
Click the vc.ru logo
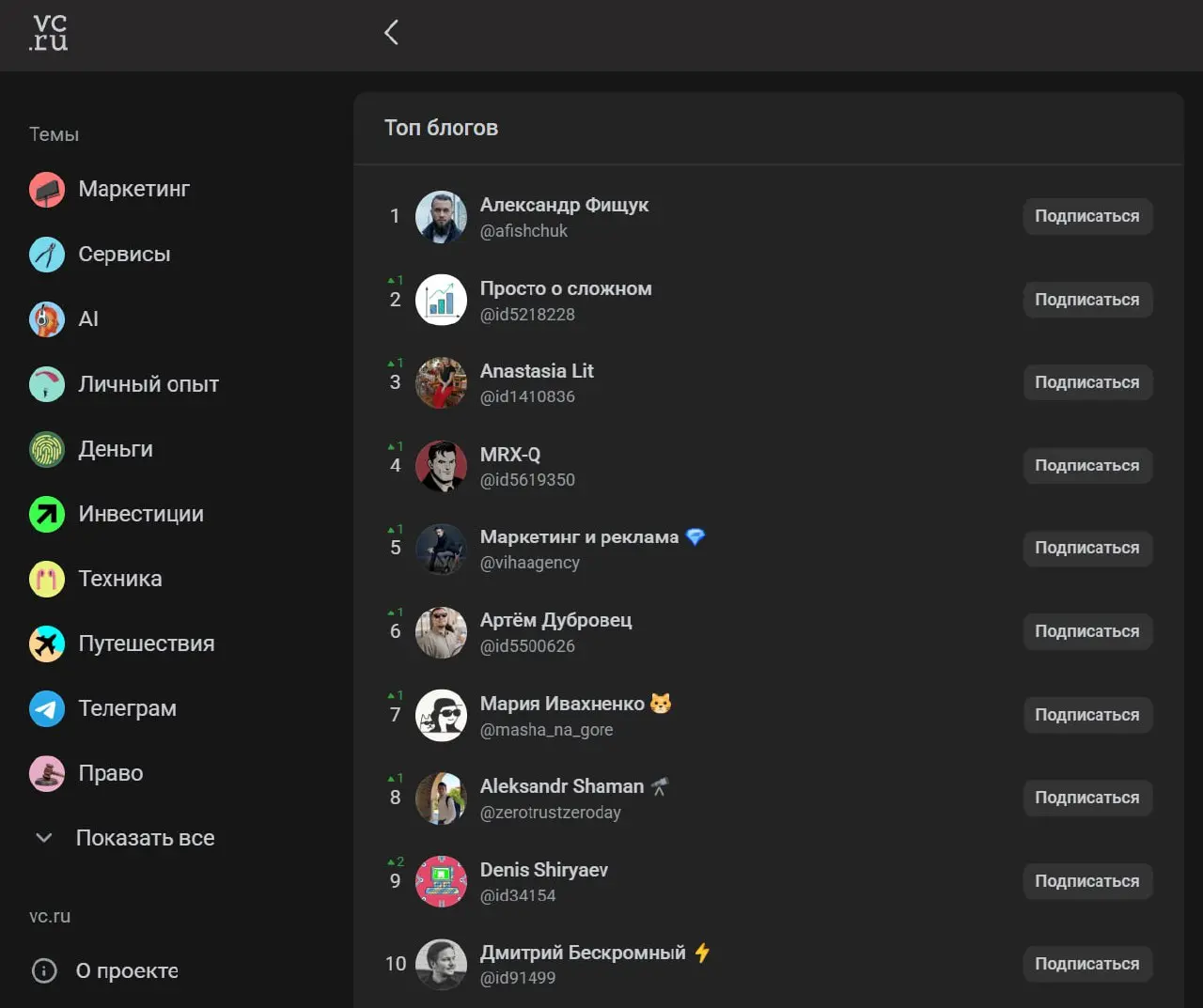(49, 33)
